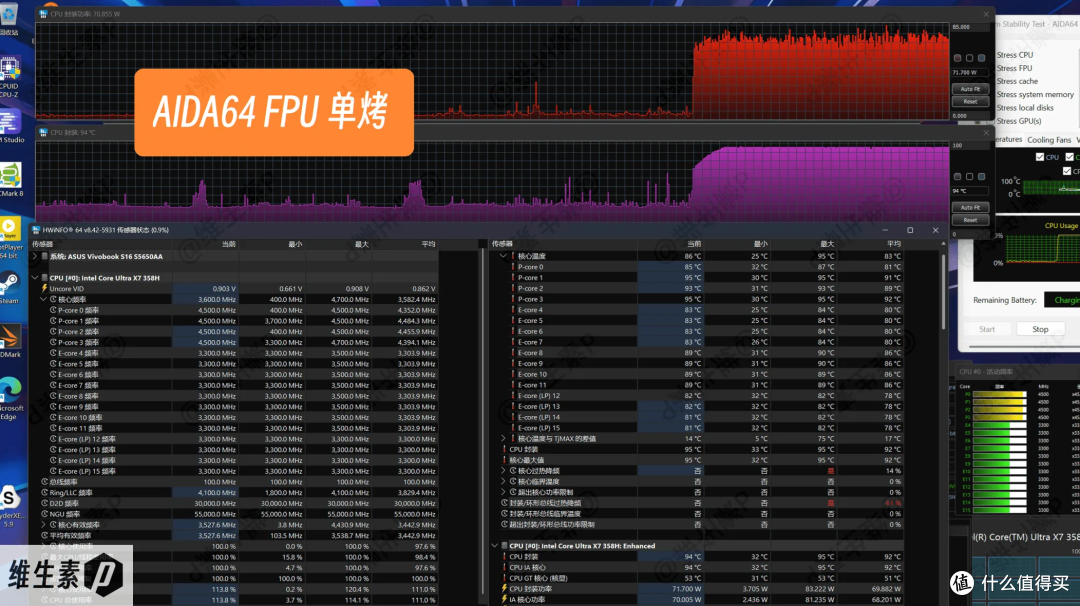Screen dimensions: 1080x606
Task: Open the Microsoft Edge desktop shortcut
Action: (10, 398)
